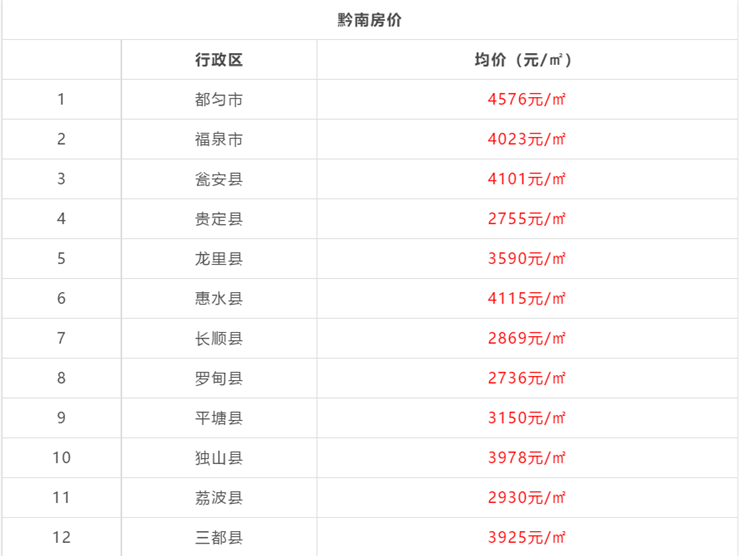The image size is (740, 556).
Task: Select the 独山县 district cell
Action: point(219,458)
